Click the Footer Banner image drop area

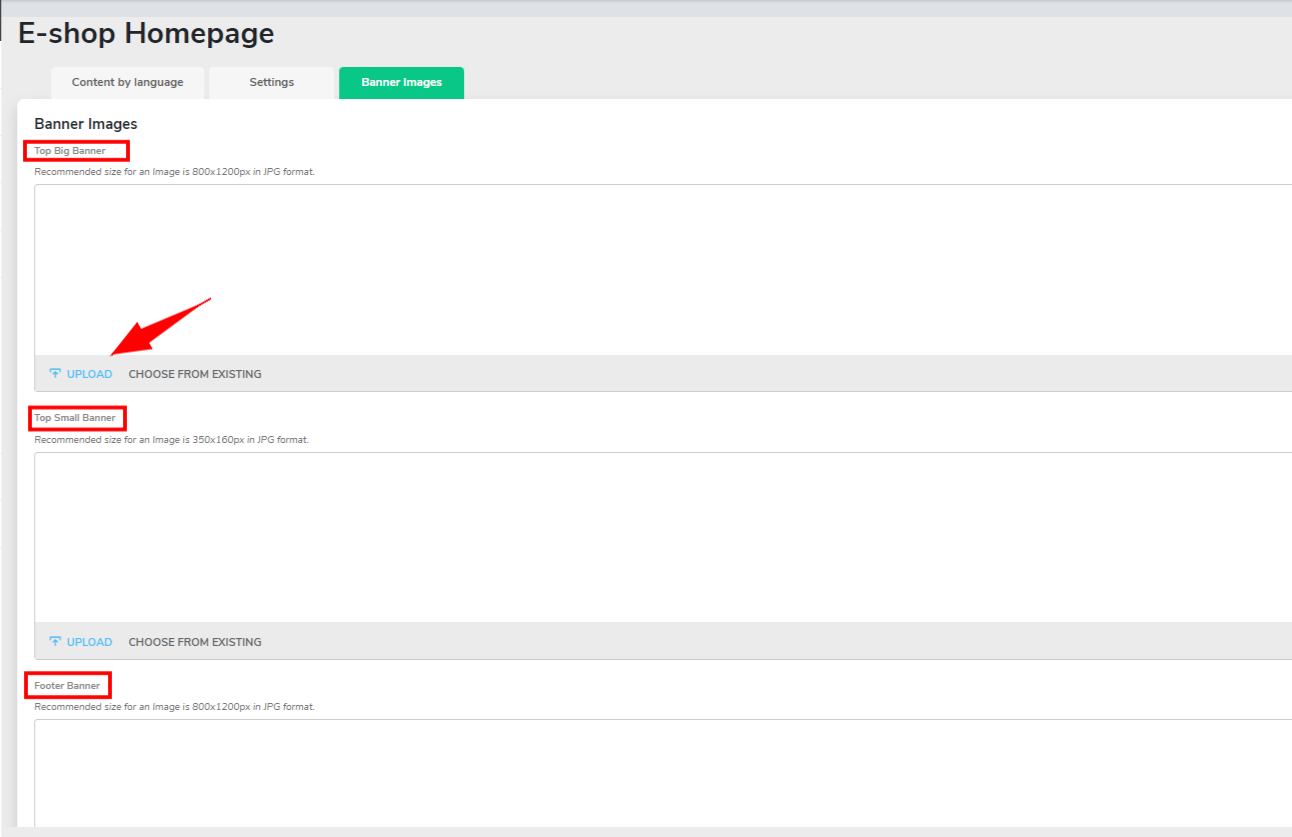pos(663,773)
